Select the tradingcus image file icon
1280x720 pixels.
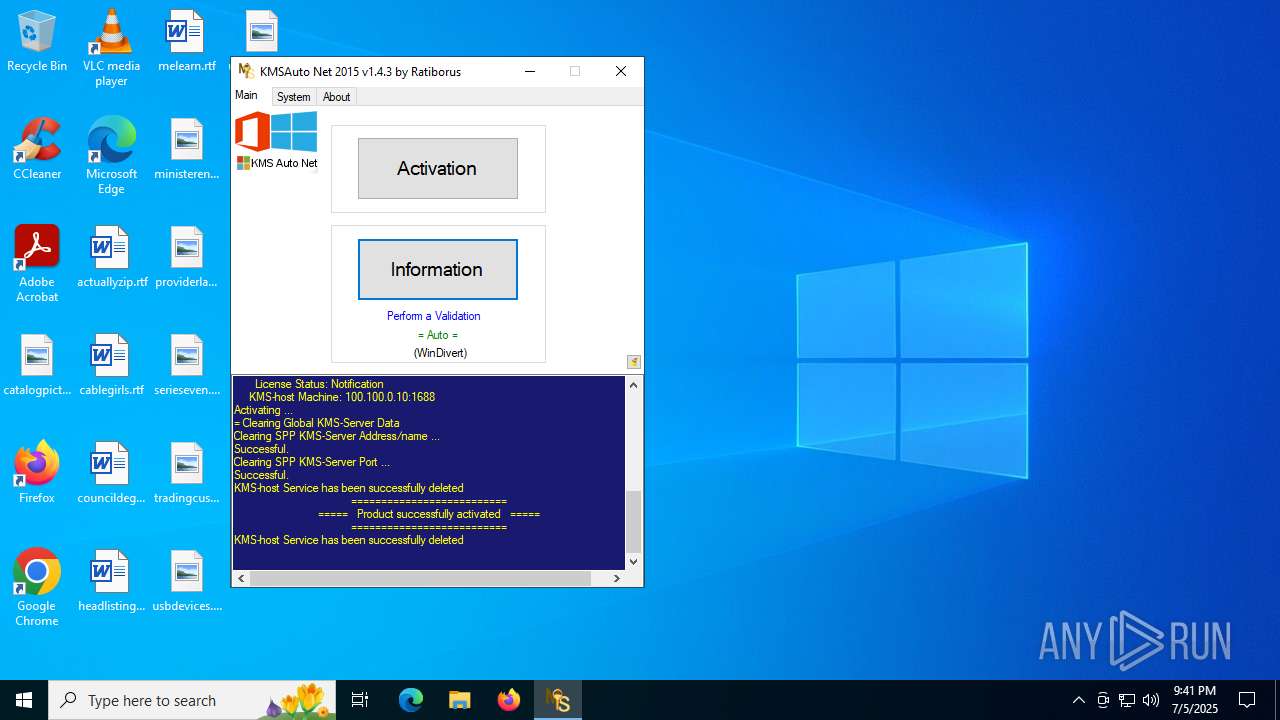click(x=186, y=474)
